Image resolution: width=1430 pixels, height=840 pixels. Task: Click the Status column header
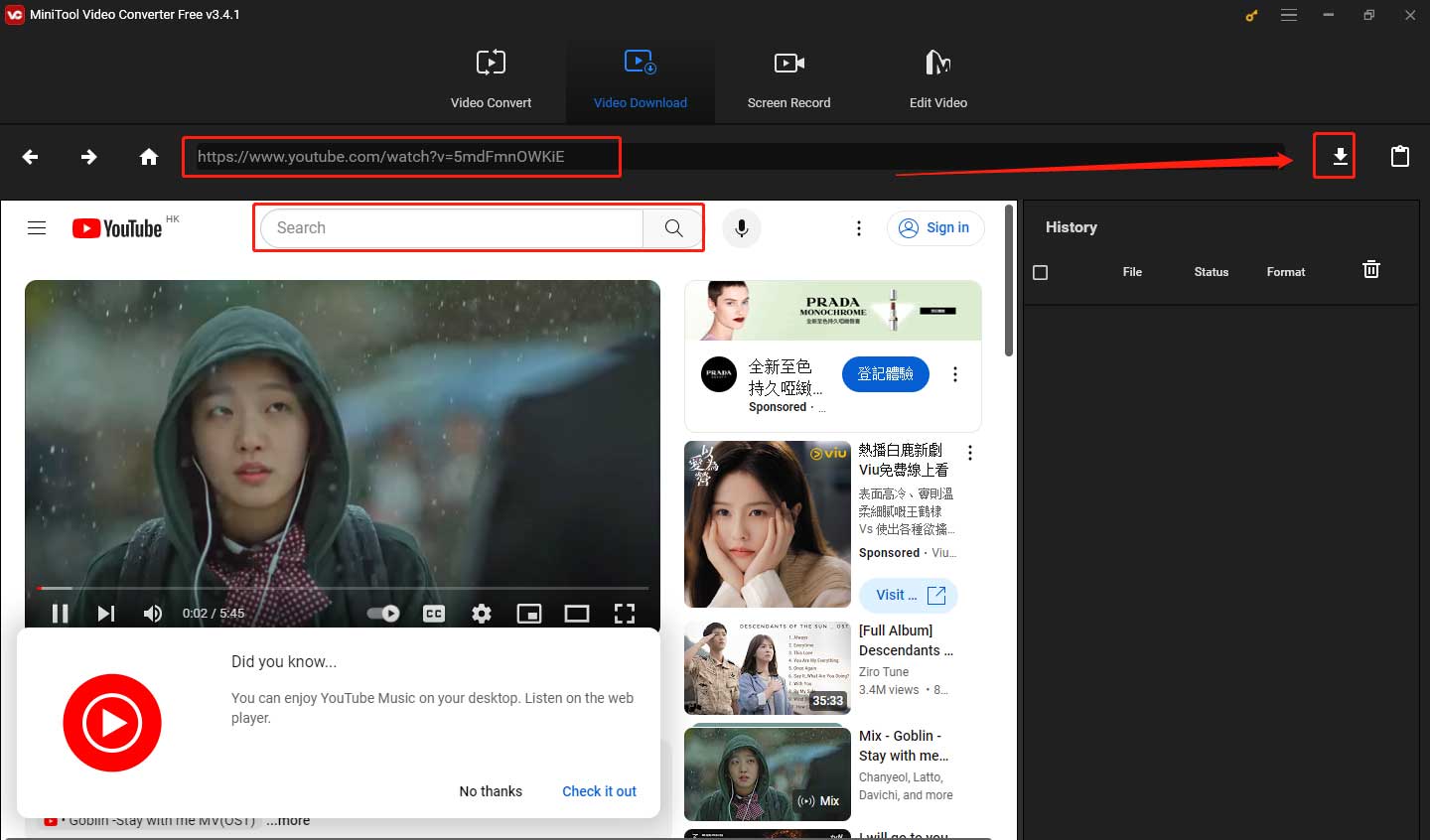(1212, 272)
